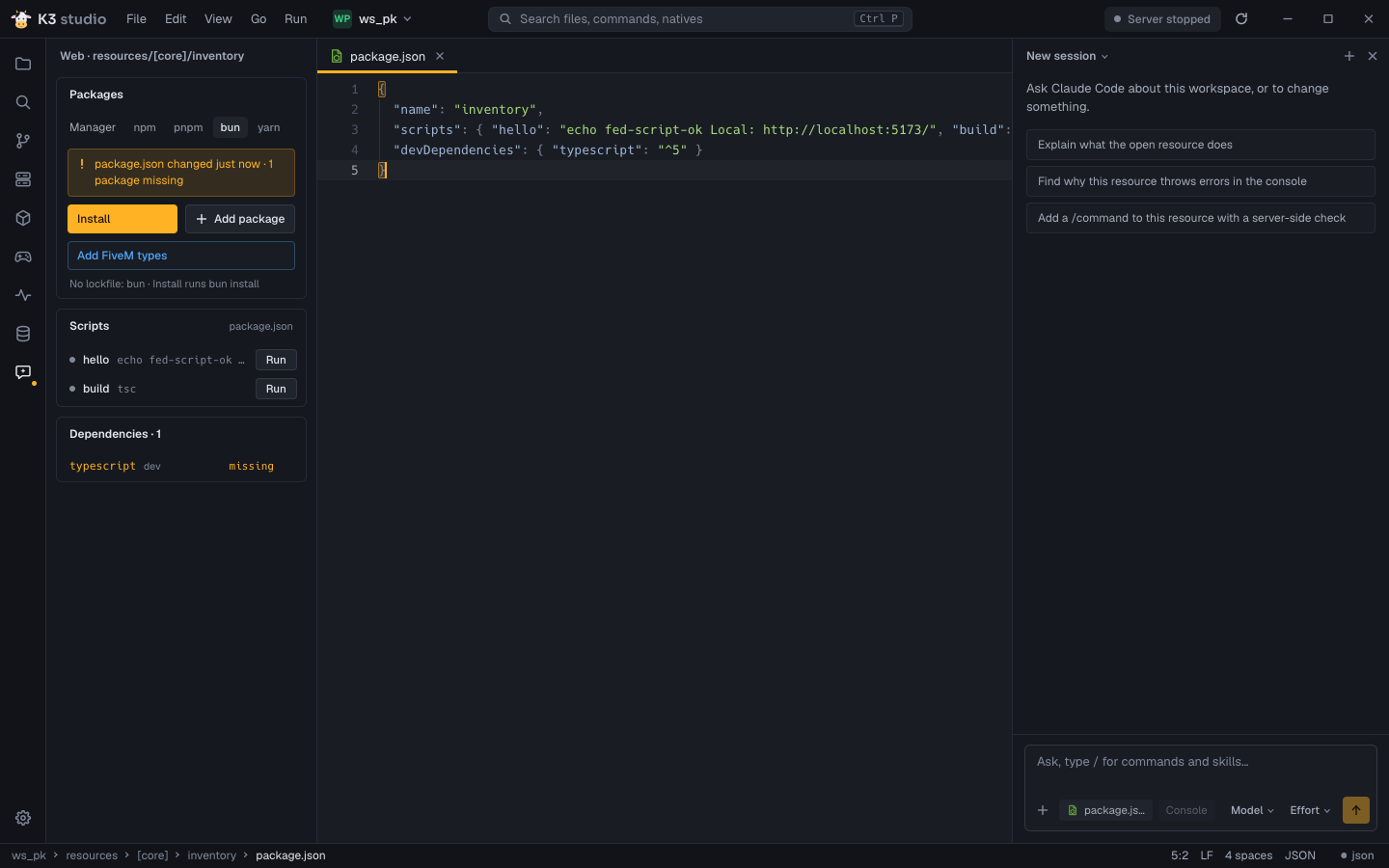This screenshot has width=1389, height=868.
Task: Choose 'Explain what the open resource does' suggestion
Action: coord(1201,145)
